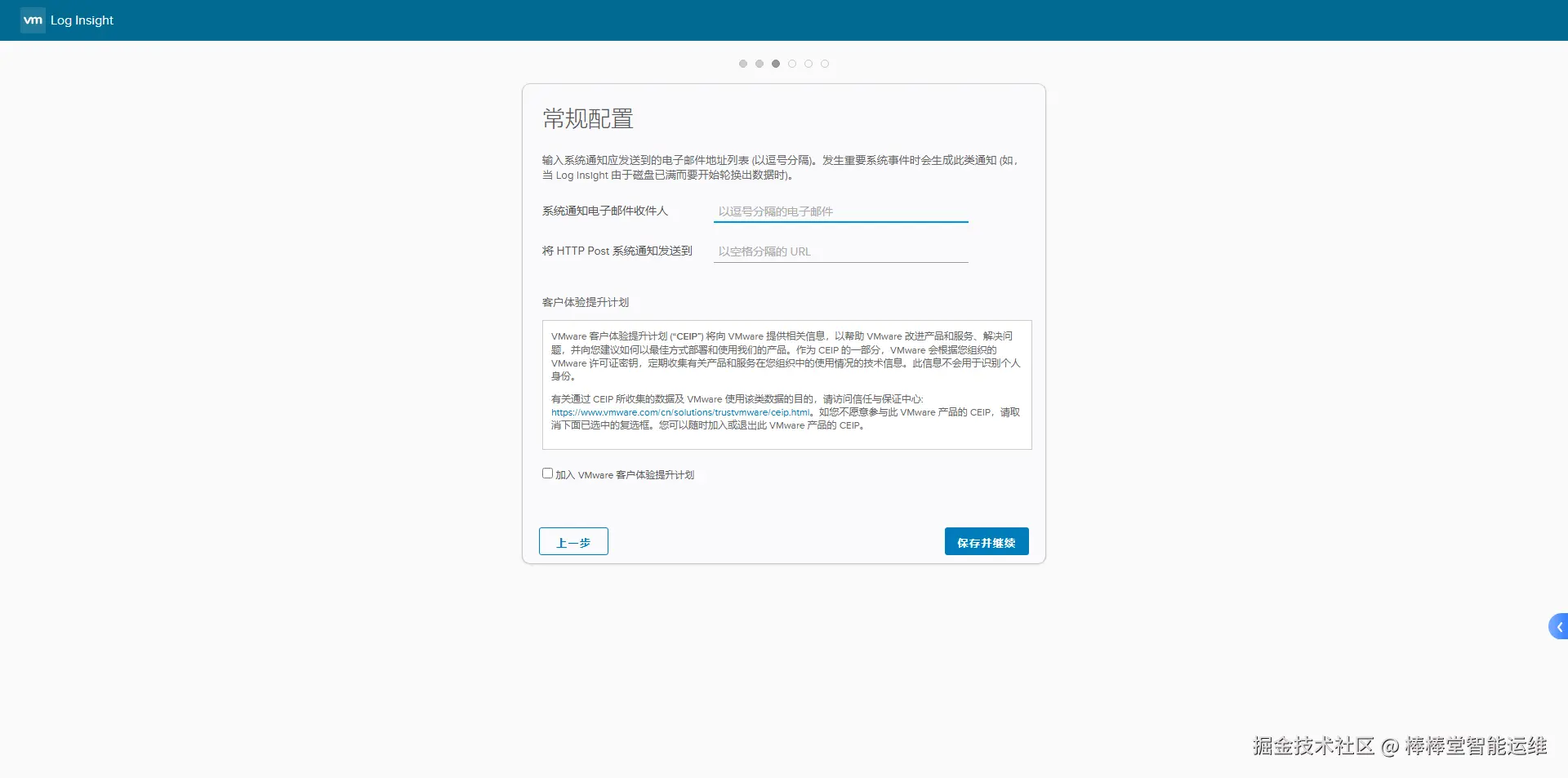This screenshot has width=1568, height=778.
Task: Select the sixth wizard step dot
Action: (825, 64)
